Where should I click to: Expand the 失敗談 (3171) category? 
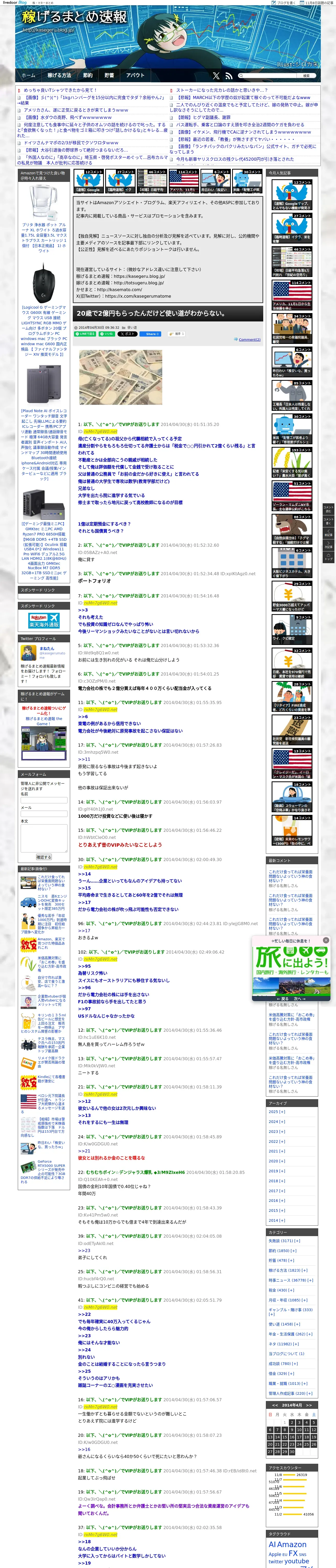[284, 1241]
